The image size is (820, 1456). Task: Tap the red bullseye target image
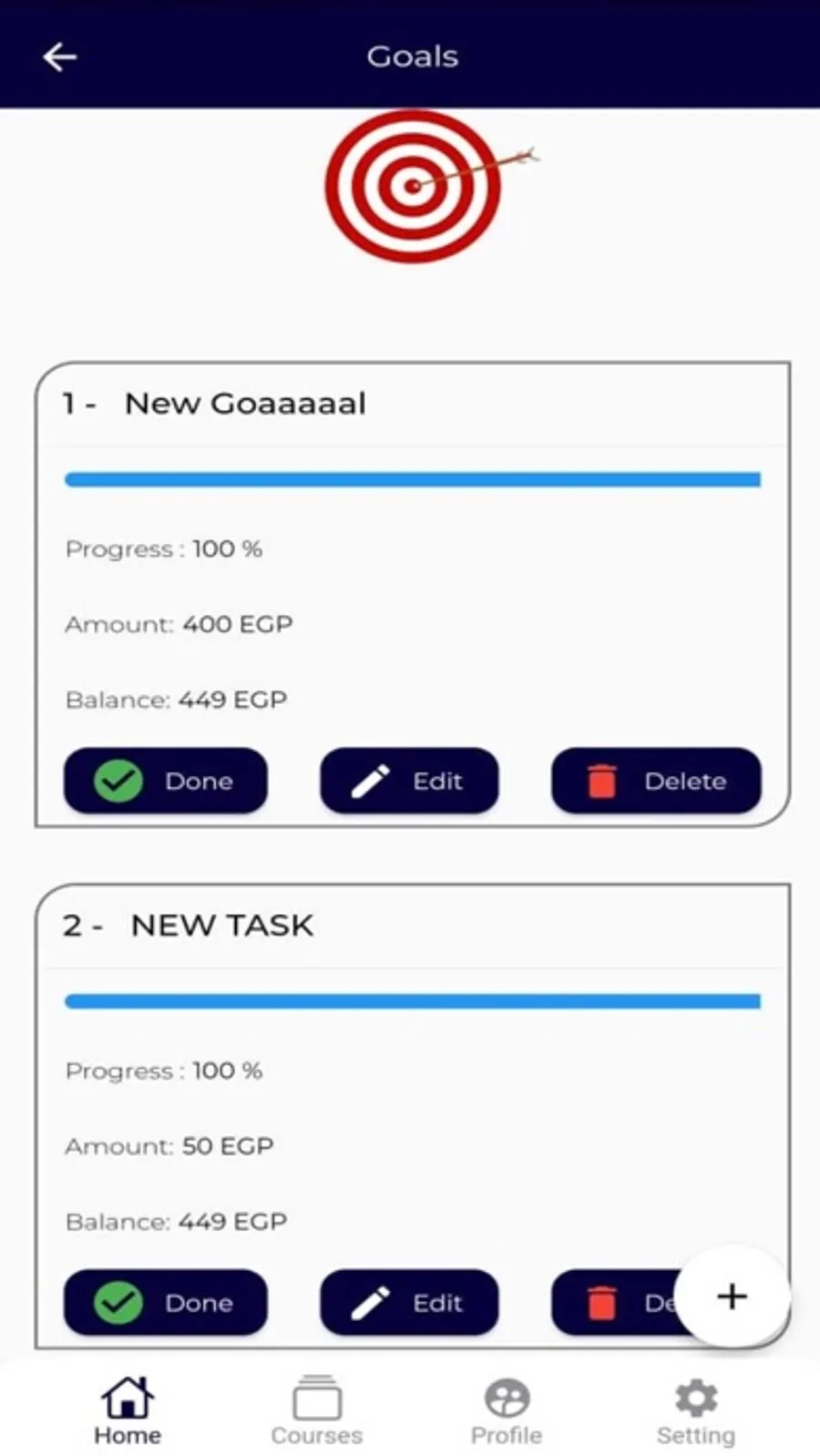[415, 186]
